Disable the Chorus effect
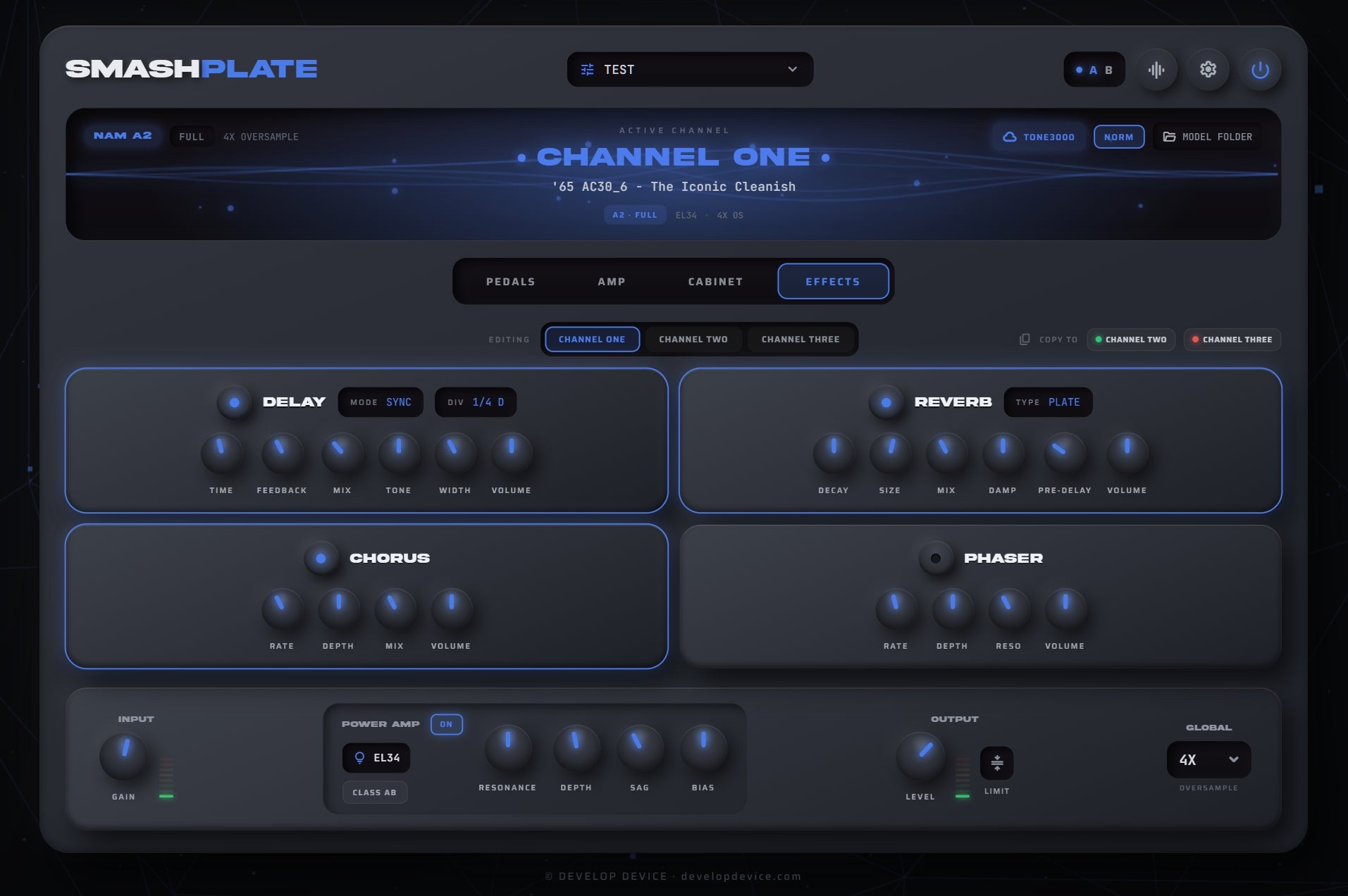 [x=321, y=559]
